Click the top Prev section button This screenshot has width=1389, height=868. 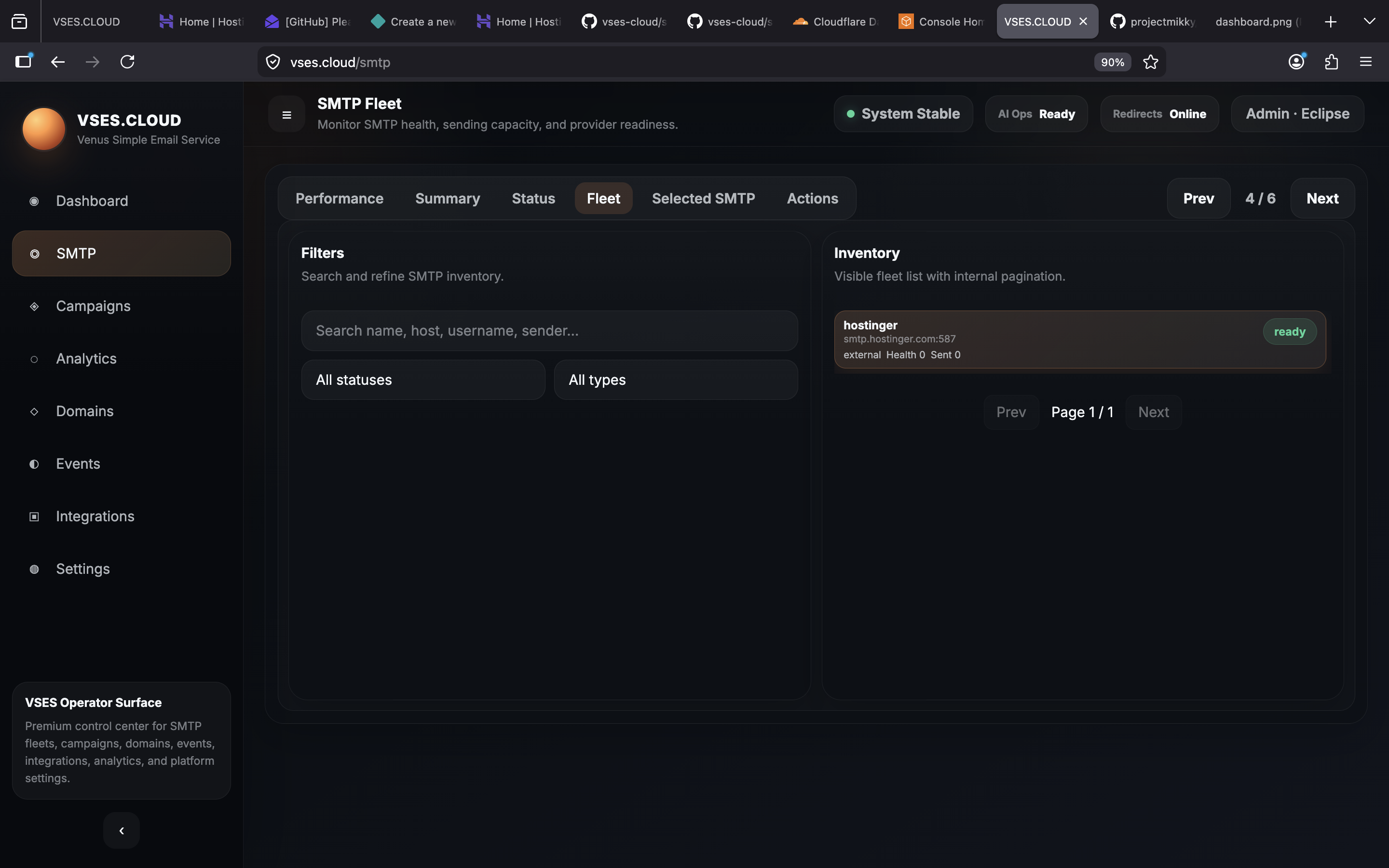tap(1198, 199)
